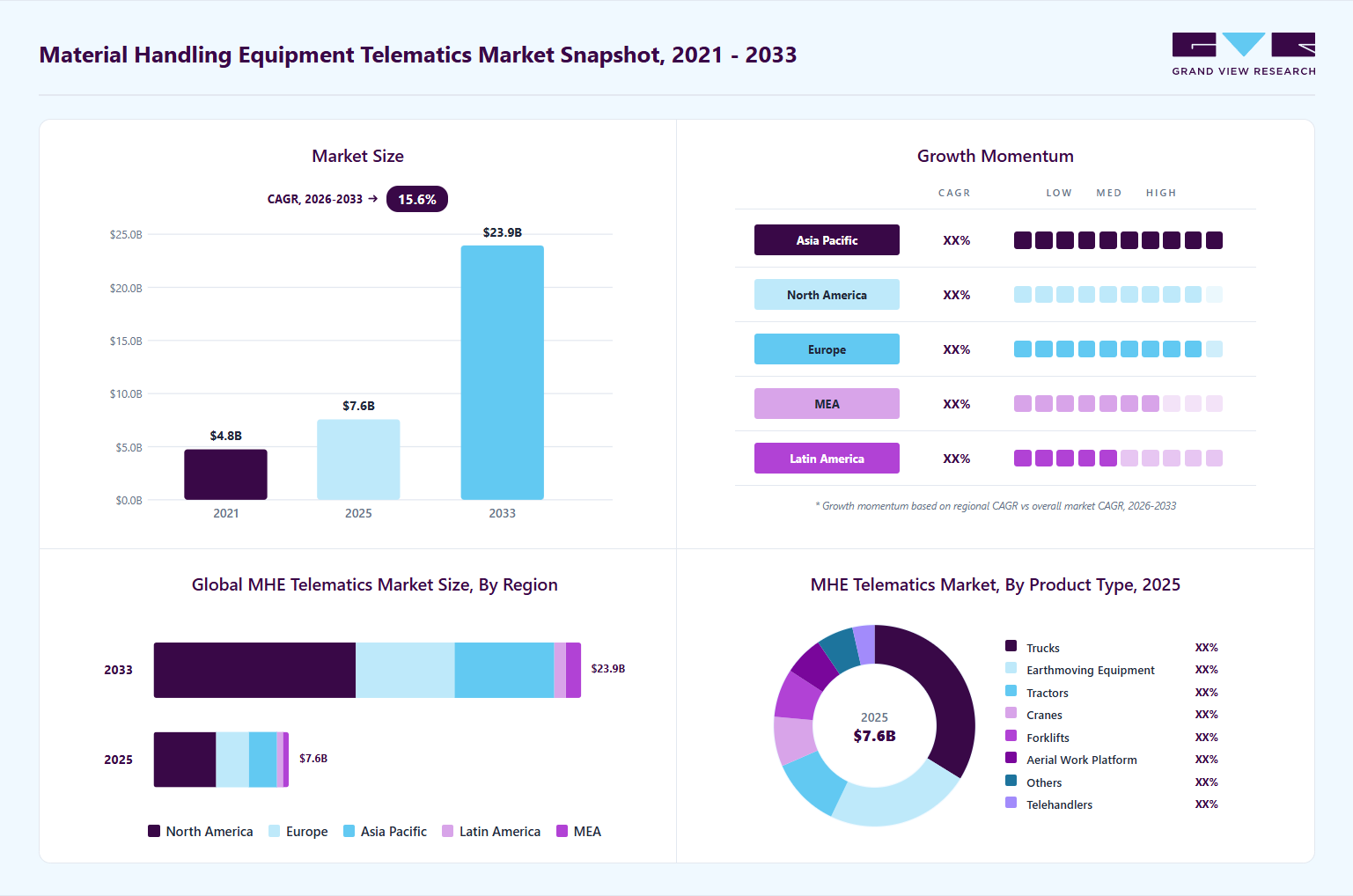
Task: Select the Asia Pacific region label
Action: tap(827, 240)
